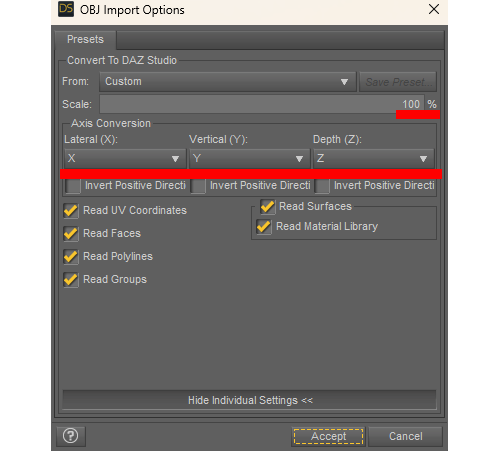Uncheck Read Polylines option

pyautogui.click(x=71, y=257)
